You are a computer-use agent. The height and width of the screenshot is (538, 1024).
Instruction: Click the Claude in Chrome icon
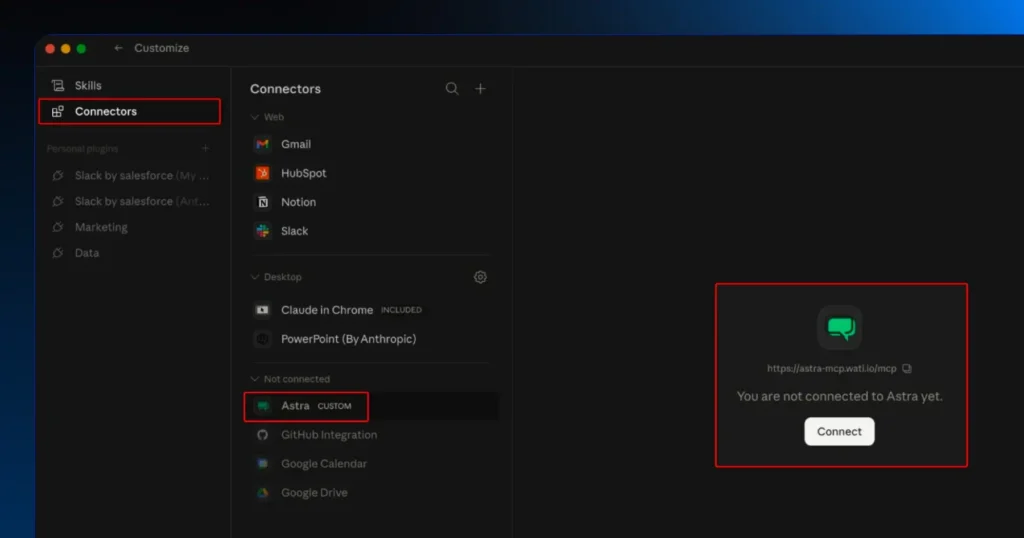[263, 310]
